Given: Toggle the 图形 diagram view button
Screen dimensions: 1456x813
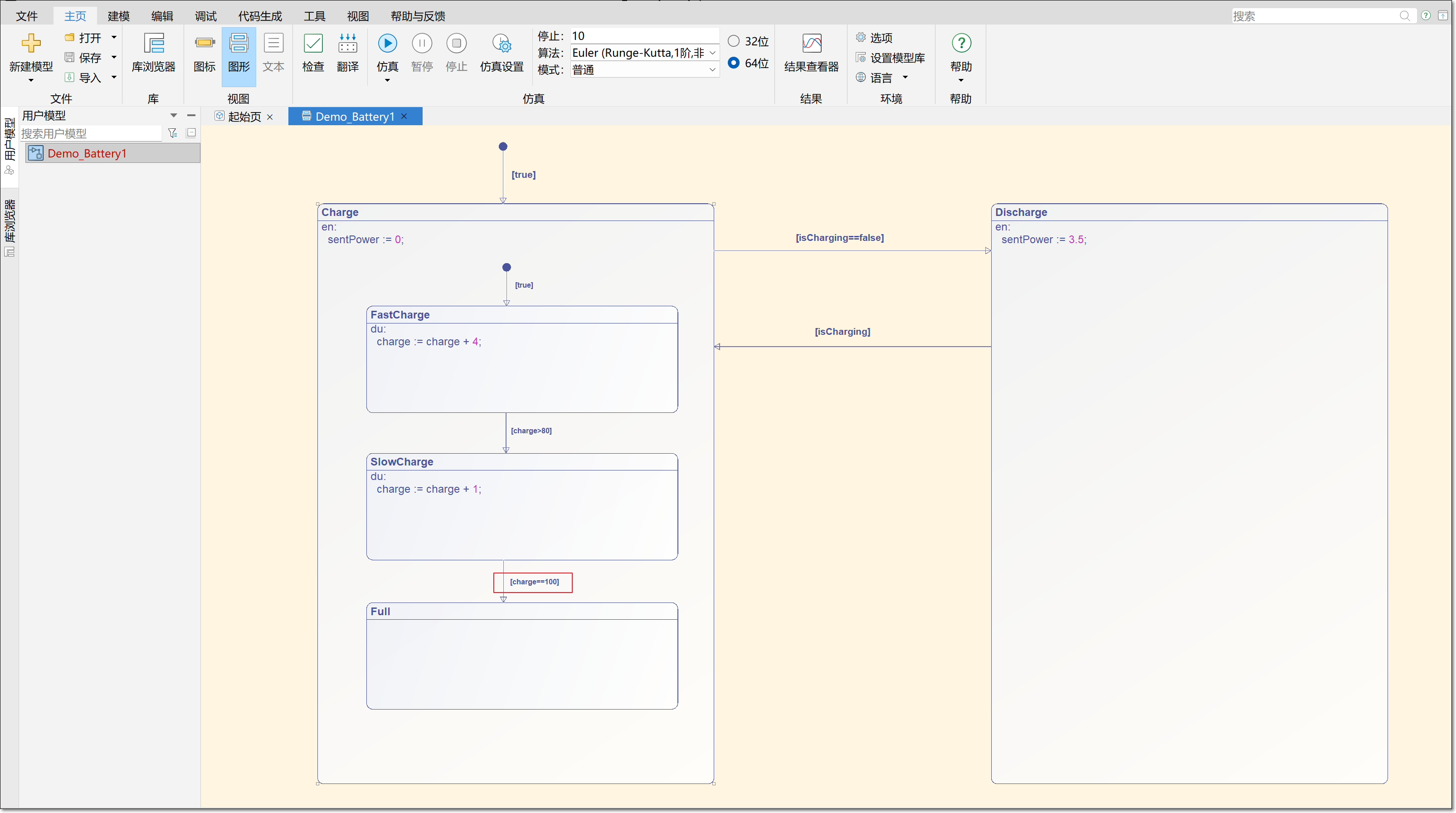Looking at the screenshot, I should (239, 56).
